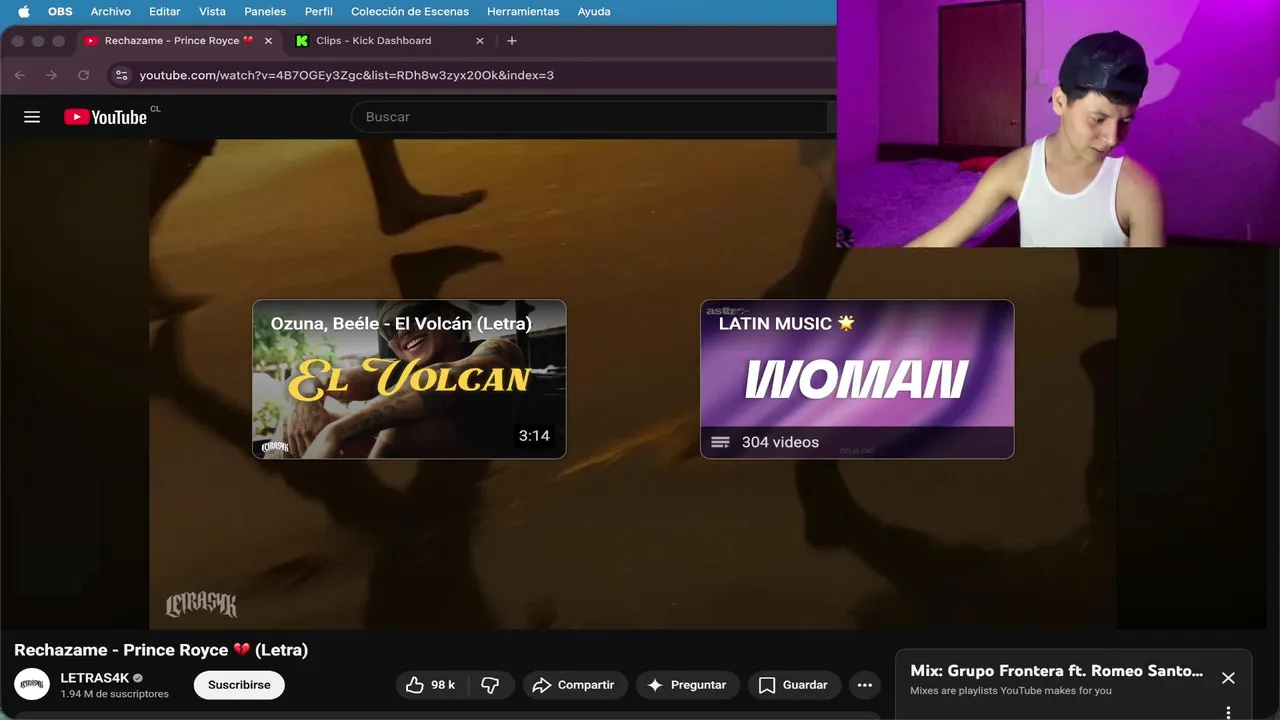
Task: Open the Mix: Grupo Frontera playlist title
Action: point(1056,671)
